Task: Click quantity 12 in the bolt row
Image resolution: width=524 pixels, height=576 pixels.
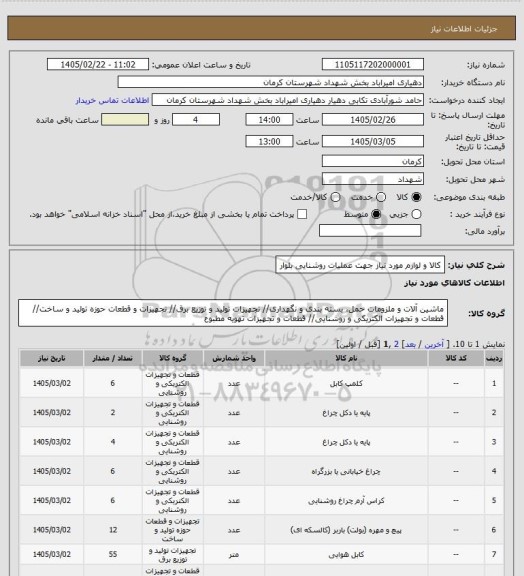Action: [x=113, y=530]
